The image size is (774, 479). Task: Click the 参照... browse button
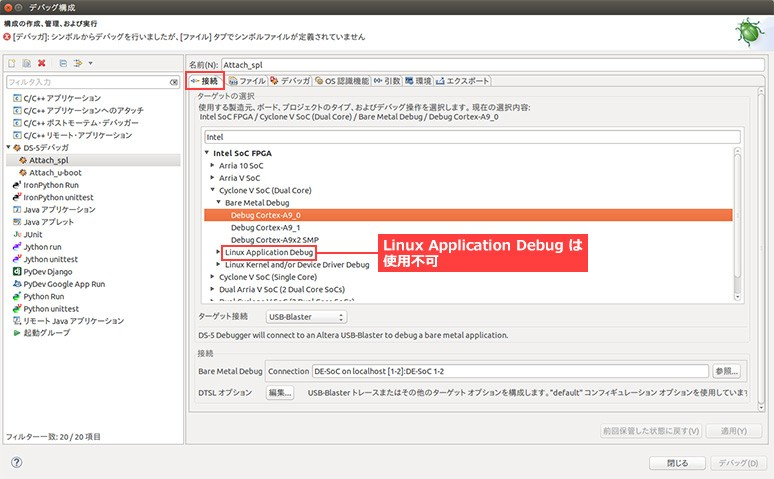point(728,371)
